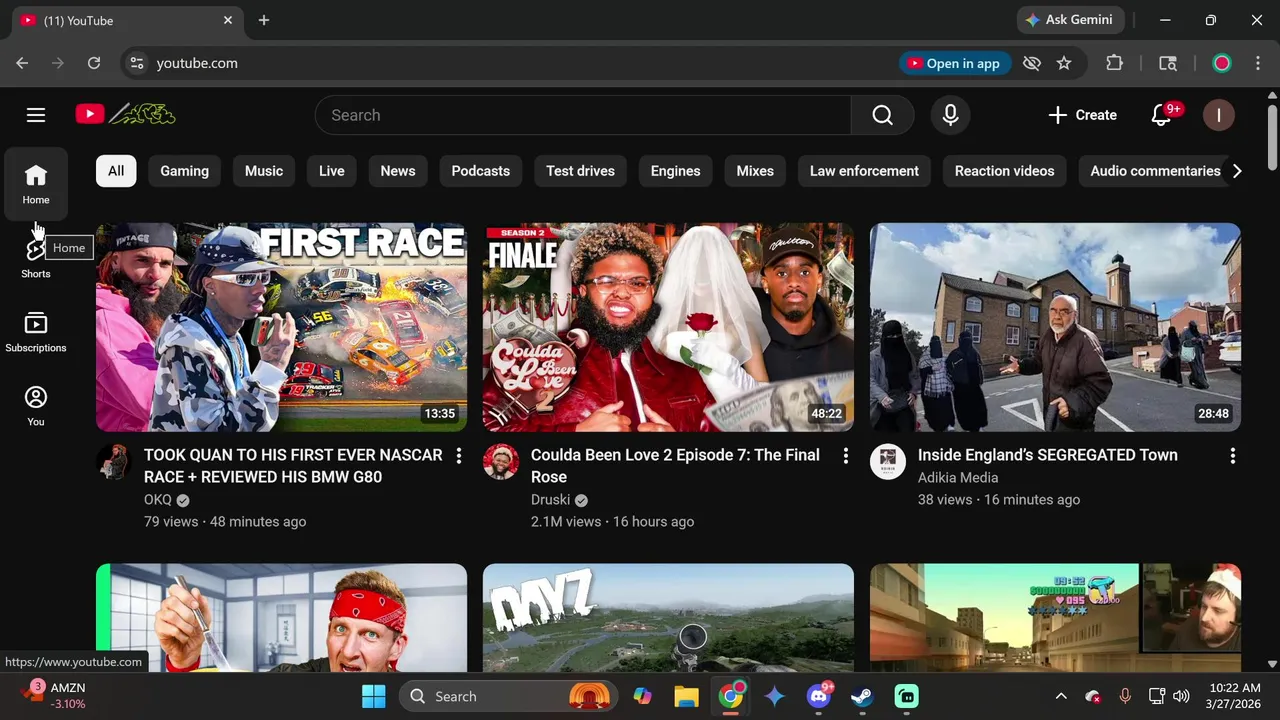Open the media control icon in Chrome toolbar

coord(1168,63)
